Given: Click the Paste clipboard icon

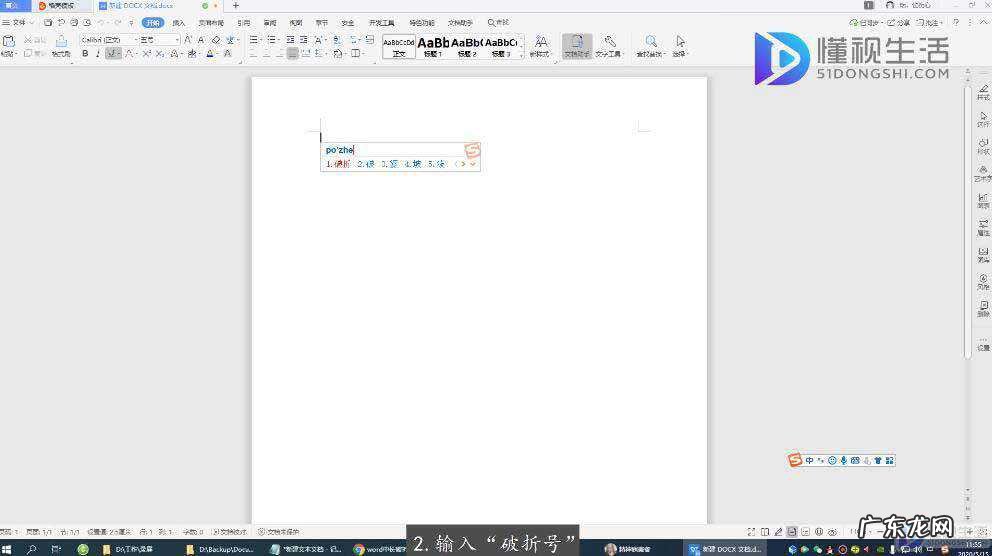Looking at the screenshot, I should [9, 41].
